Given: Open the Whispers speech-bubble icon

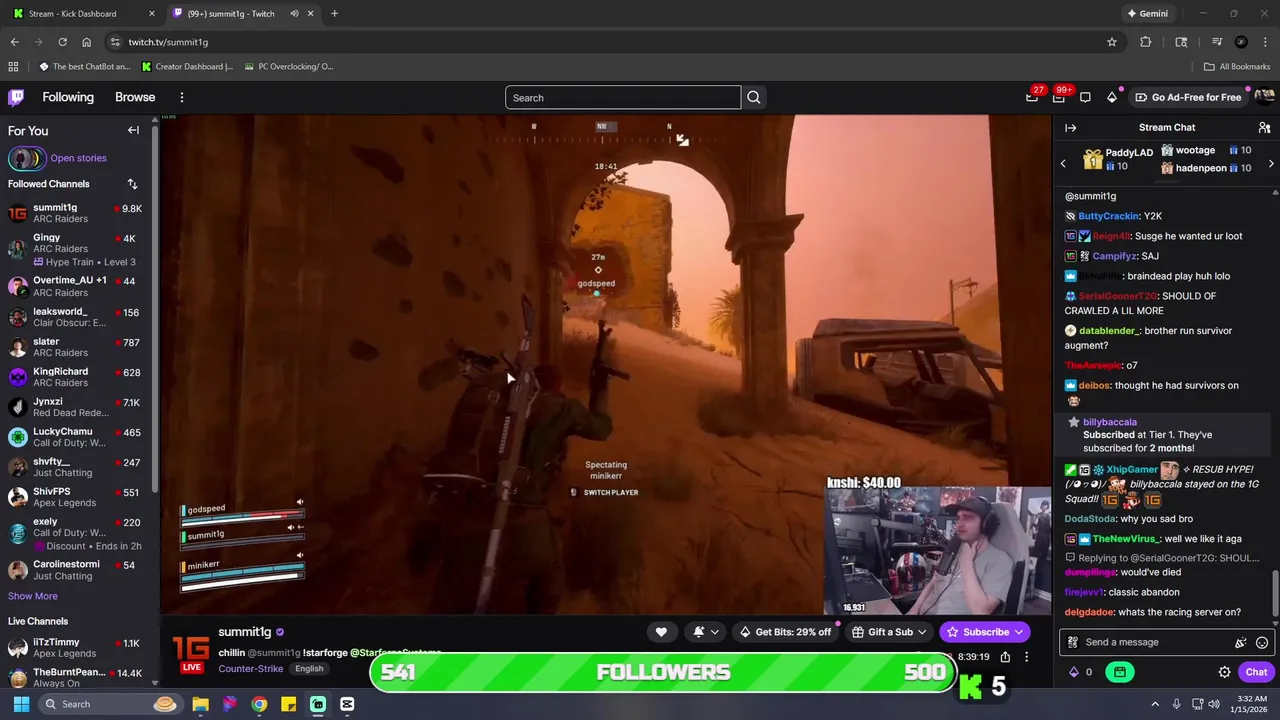Looking at the screenshot, I should click(x=1085, y=97).
